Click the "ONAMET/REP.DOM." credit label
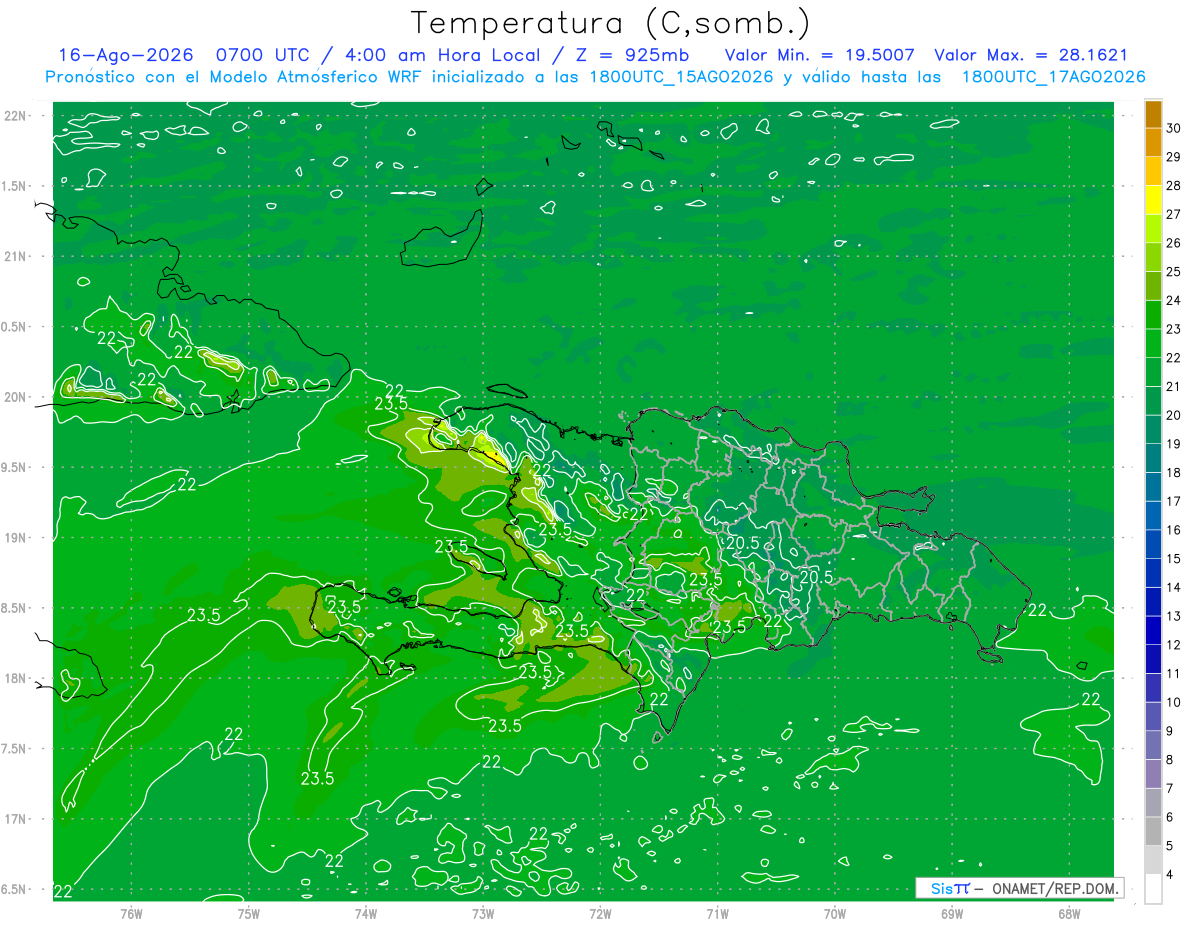Screen dimensions: 1200x927 click(x=1055, y=888)
